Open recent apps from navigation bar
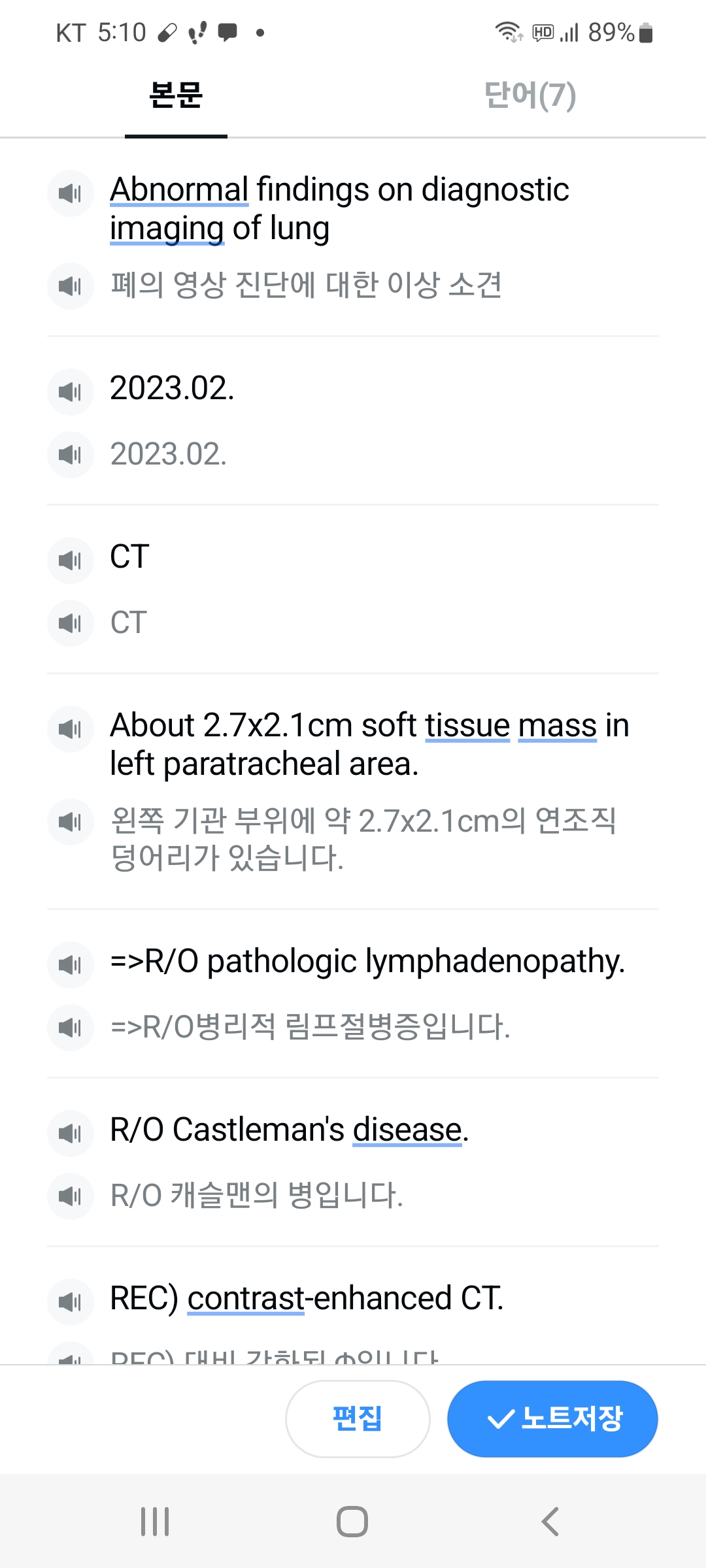The height and width of the screenshot is (1568, 706). [156, 1522]
